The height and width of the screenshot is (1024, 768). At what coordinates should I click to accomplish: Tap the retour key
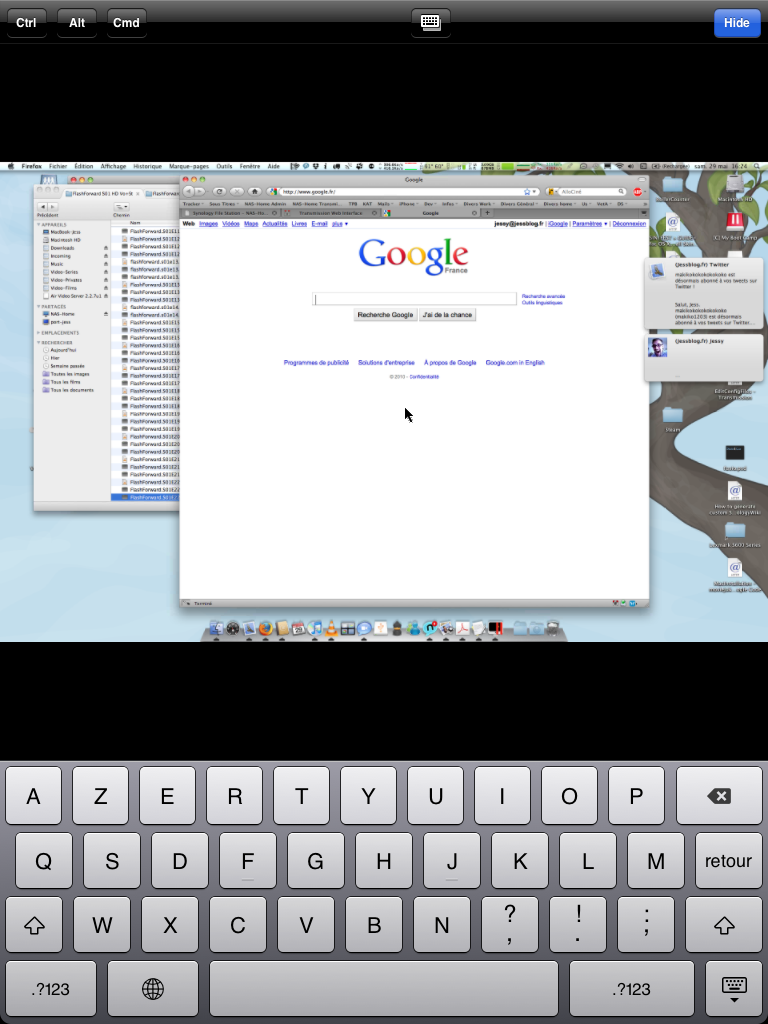tap(728, 861)
